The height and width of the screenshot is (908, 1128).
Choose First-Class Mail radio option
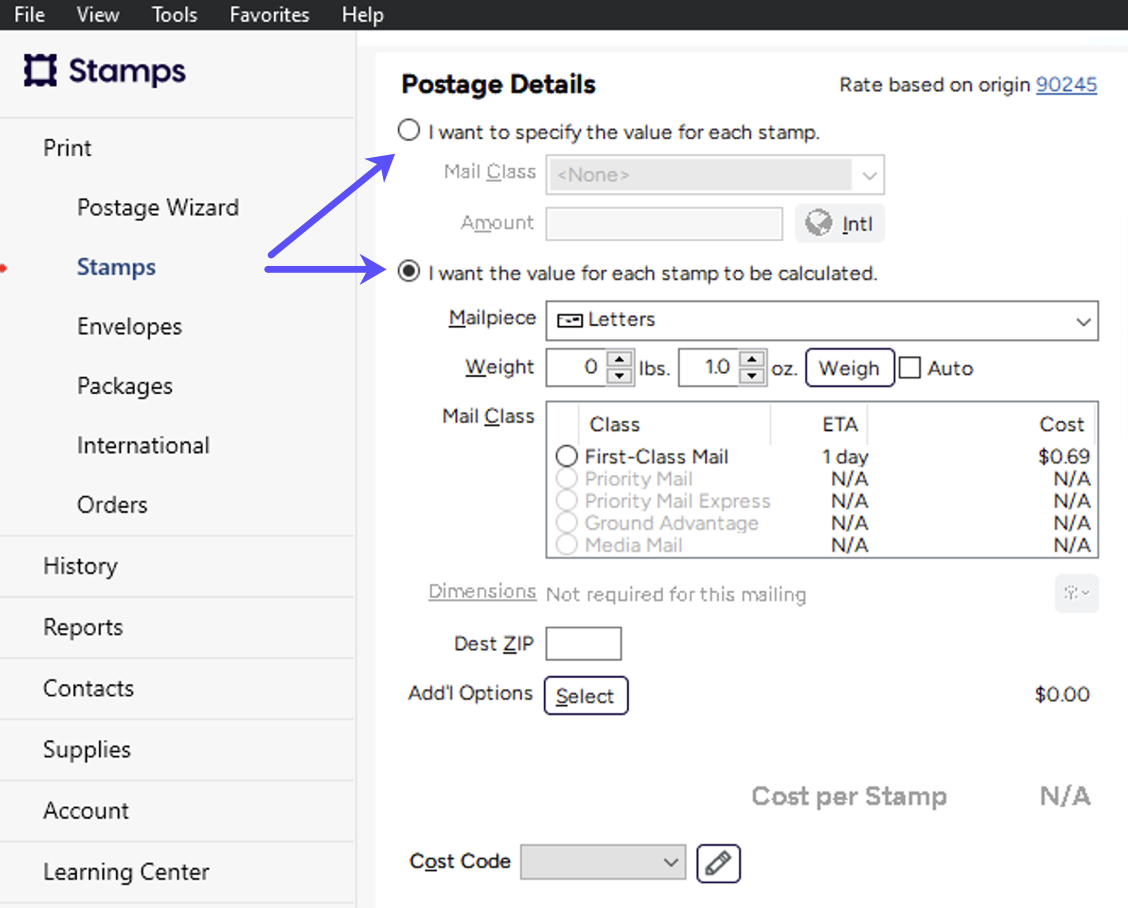point(567,456)
